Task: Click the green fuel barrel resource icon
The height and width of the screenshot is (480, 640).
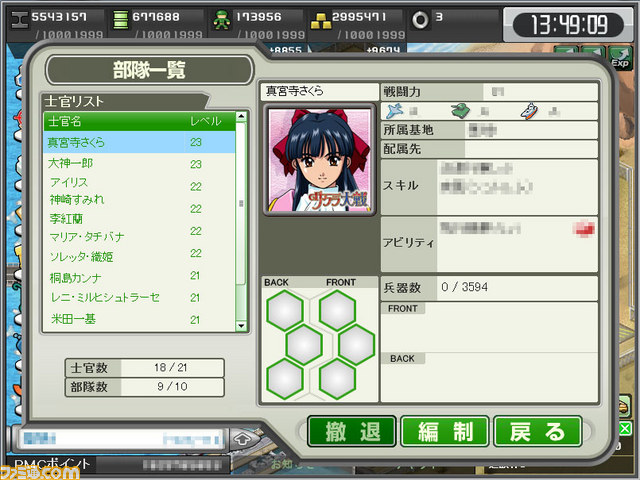Action: pyautogui.click(x=120, y=20)
